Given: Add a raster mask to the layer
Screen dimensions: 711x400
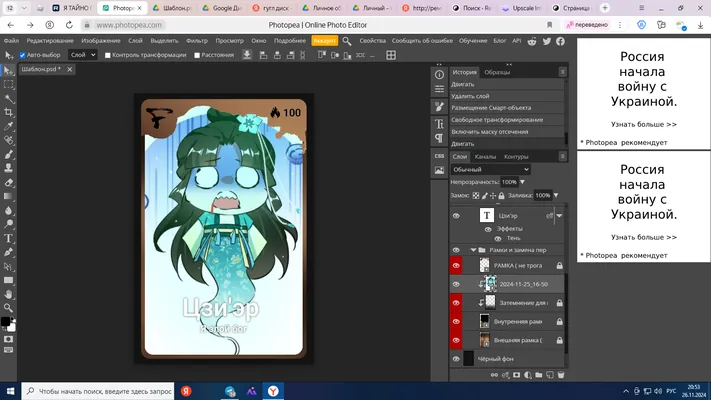Looking at the screenshot, I should point(516,375).
